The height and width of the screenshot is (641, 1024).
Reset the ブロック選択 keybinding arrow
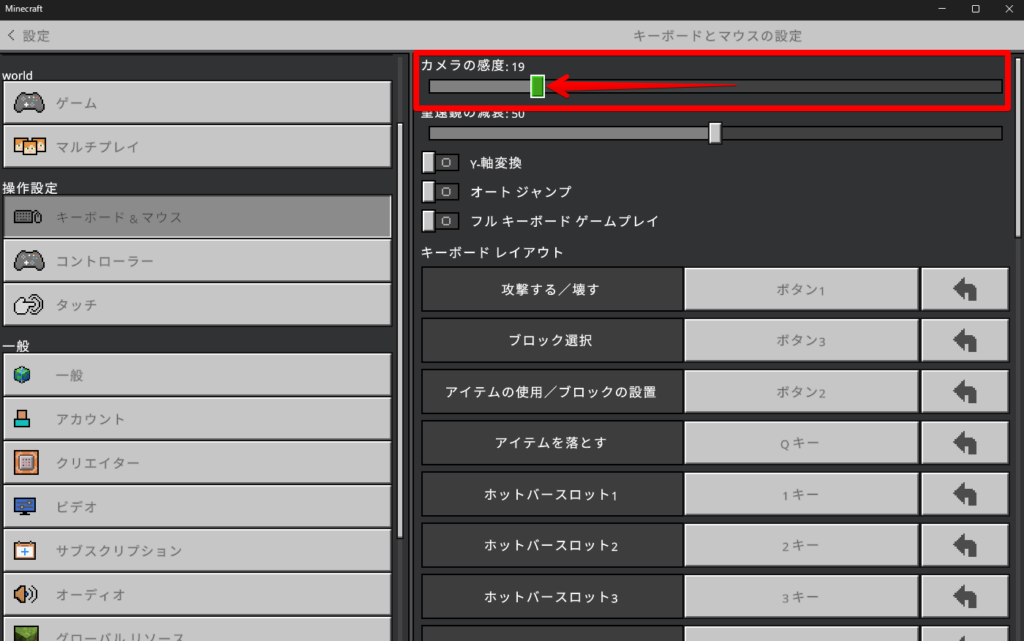coord(964,341)
